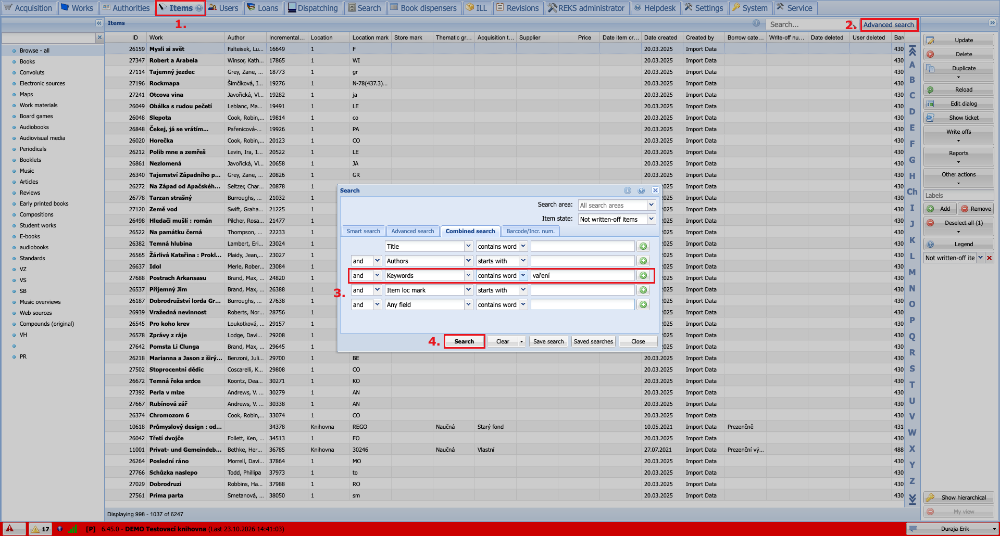Filter by letter Ch in index
Viewport: 1000px width, 536px height.
pos(913,191)
